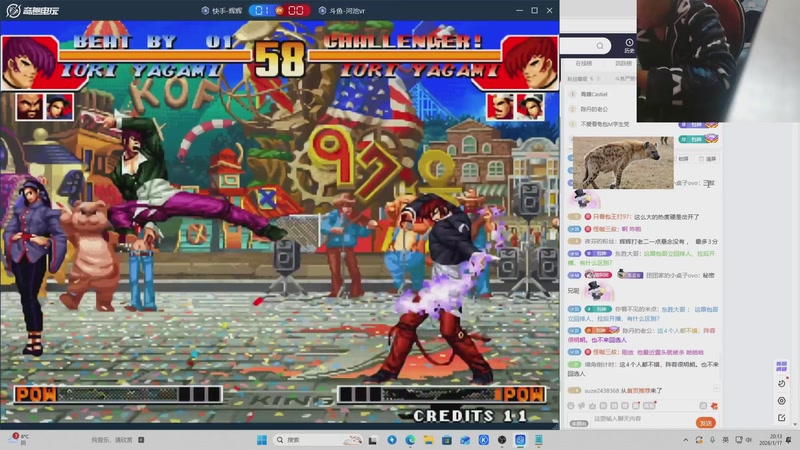Open the rank 3 user entry
800x450 pixels.
(x=604, y=124)
